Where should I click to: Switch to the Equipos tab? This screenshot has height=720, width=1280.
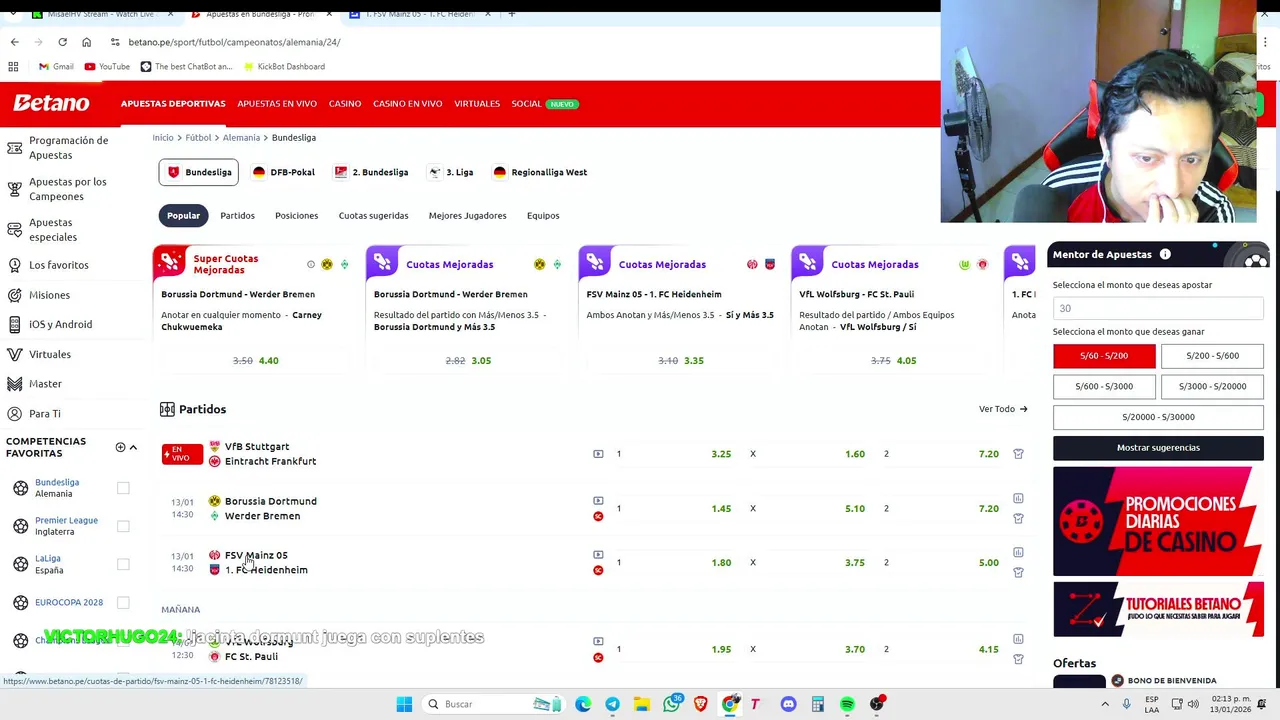tap(543, 215)
